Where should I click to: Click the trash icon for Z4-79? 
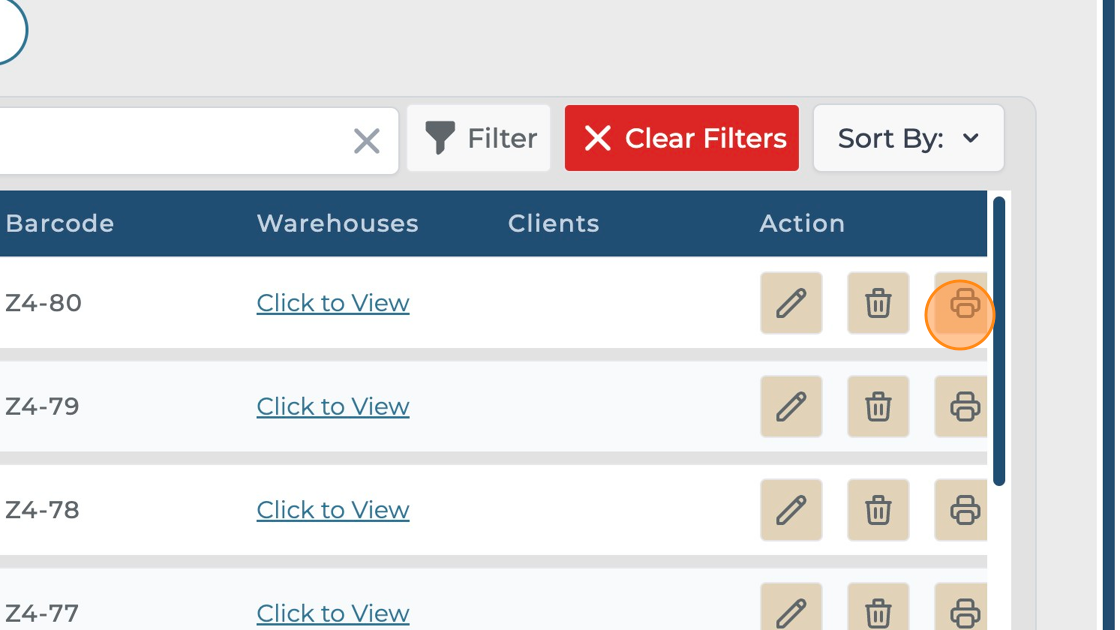pos(878,406)
